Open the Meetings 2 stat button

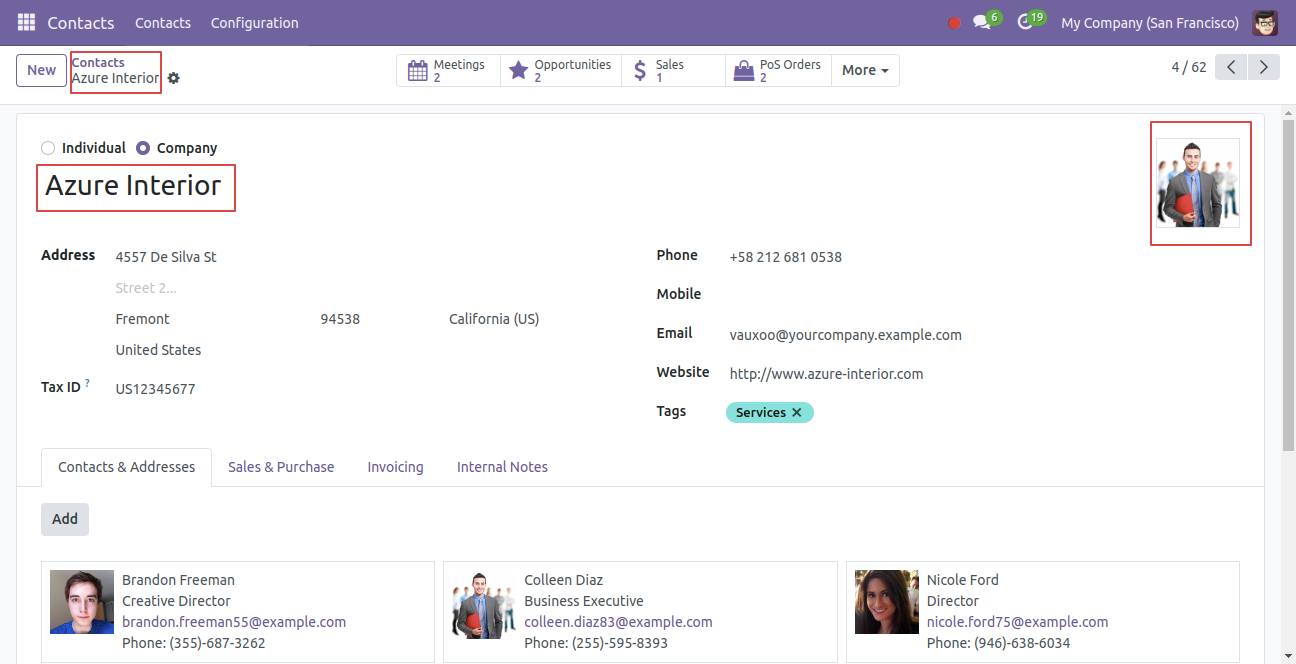click(x=449, y=70)
